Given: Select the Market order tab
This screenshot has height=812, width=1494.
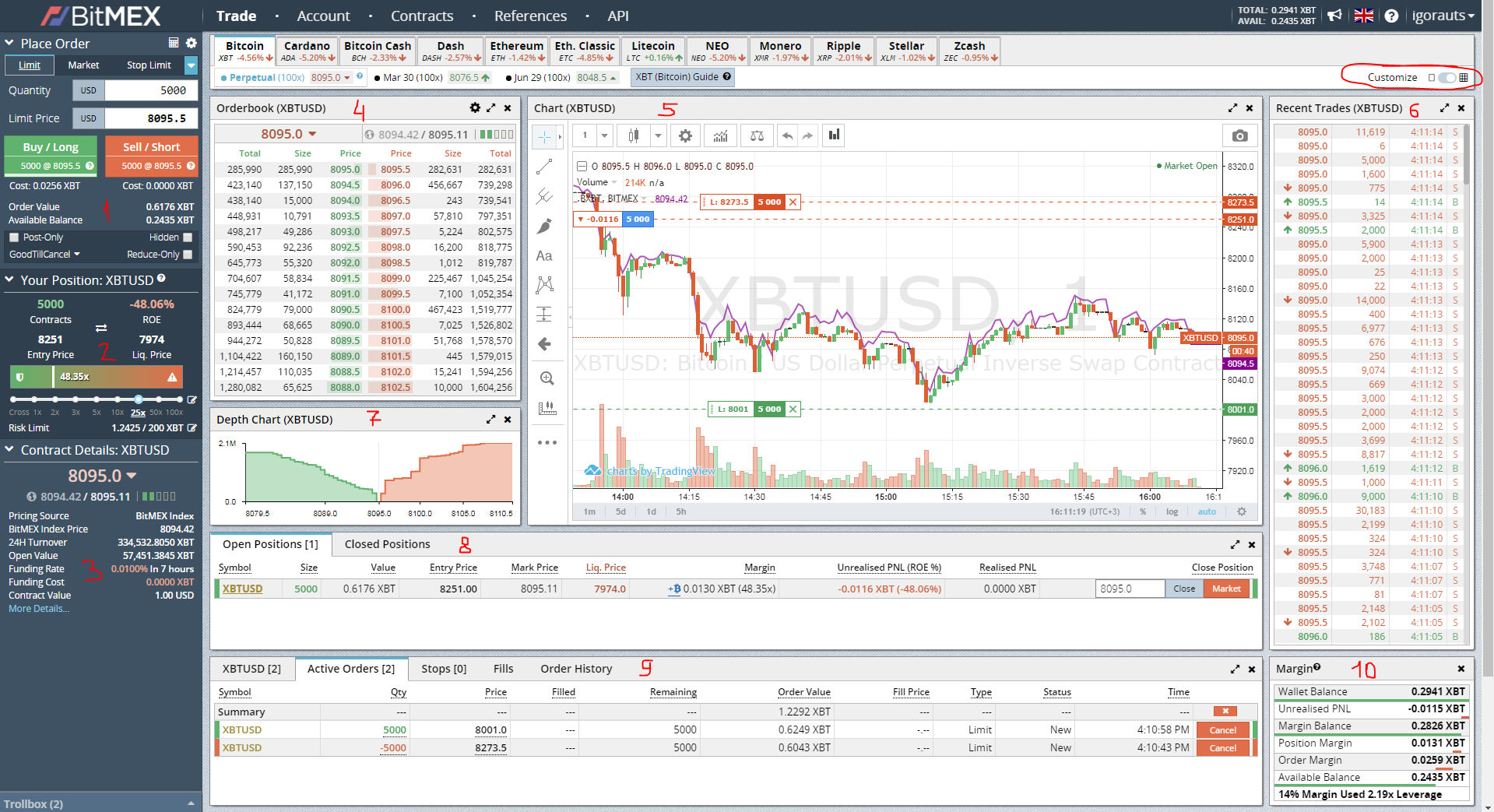Looking at the screenshot, I should tap(83, 65).
